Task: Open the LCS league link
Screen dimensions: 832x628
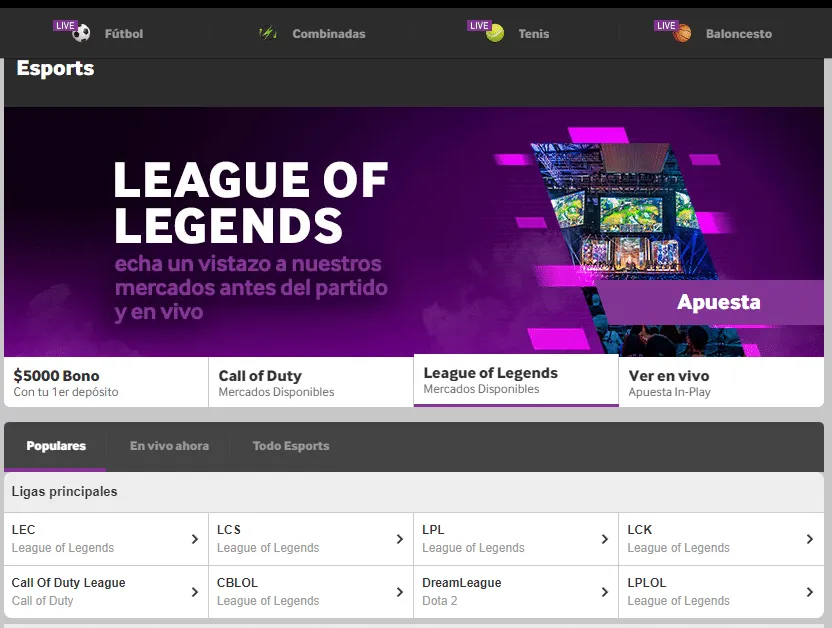Action: [x=311, y=539]
